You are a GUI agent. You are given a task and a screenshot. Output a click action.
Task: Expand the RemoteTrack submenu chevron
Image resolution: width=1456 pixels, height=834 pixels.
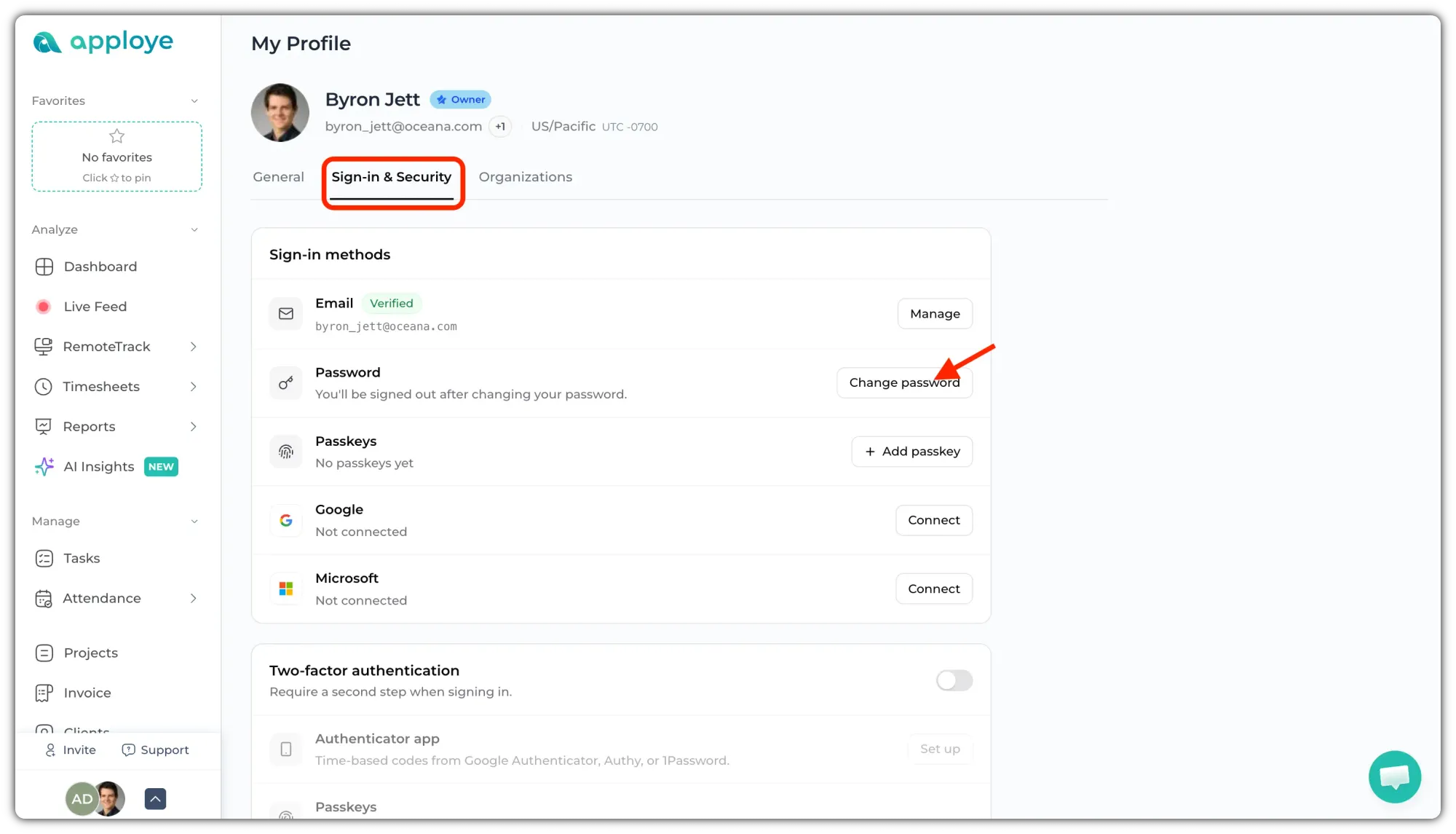coord(194,347)
